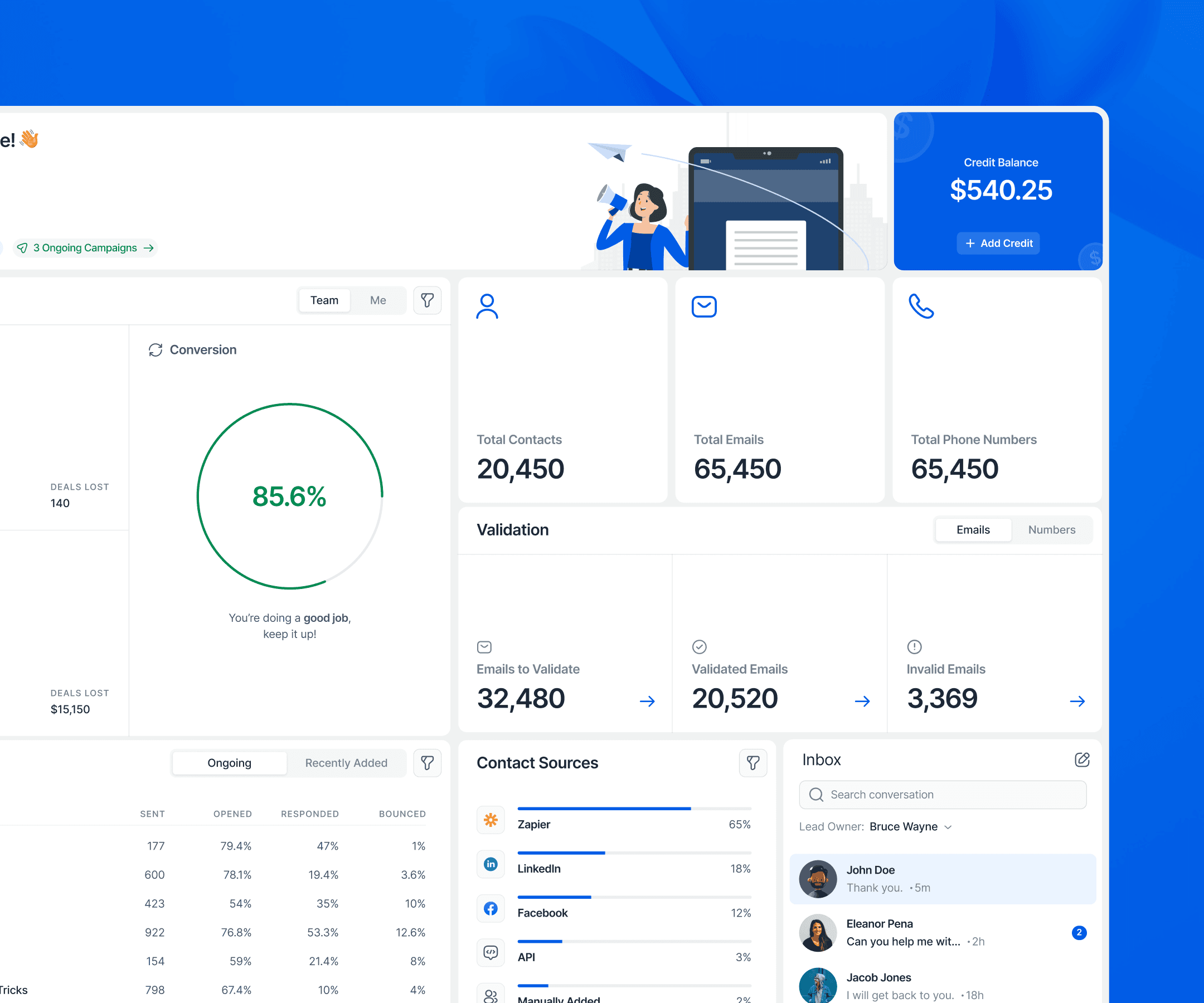This screenshot has height=1003, width=1204.
Task: Click the Facebook source icon
Action: (490, 908)
